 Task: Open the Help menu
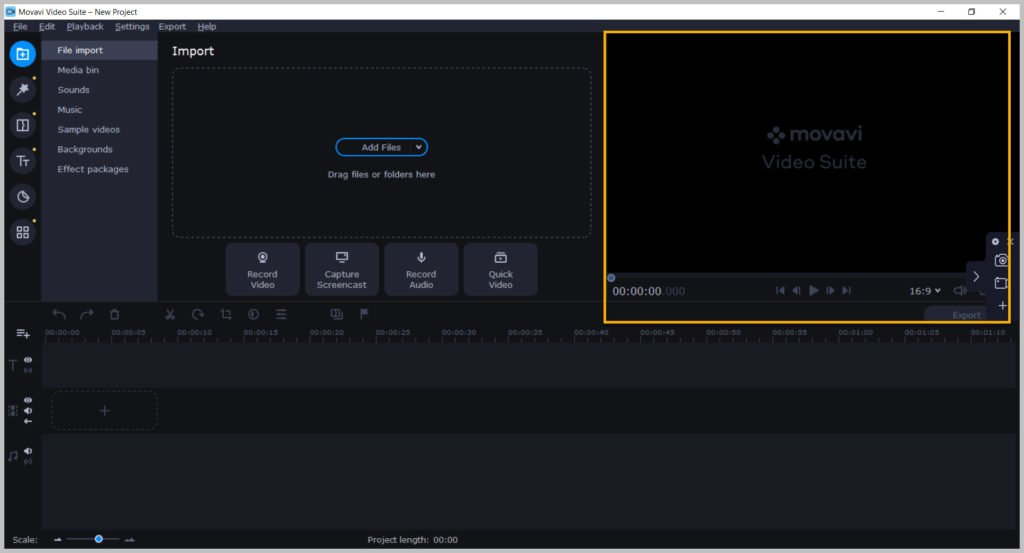point(206,27)
